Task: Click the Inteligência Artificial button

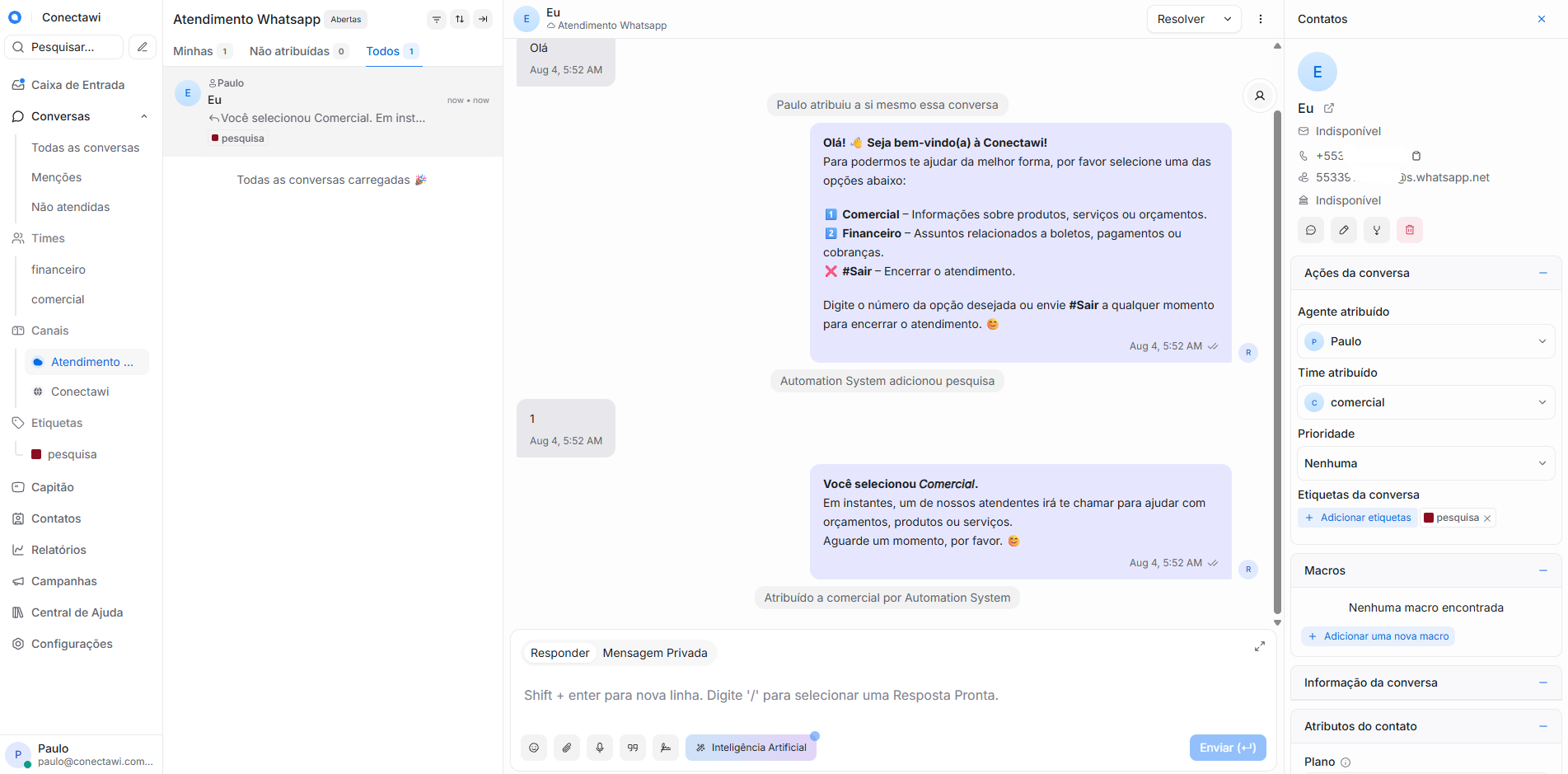Action: [751, 748]
